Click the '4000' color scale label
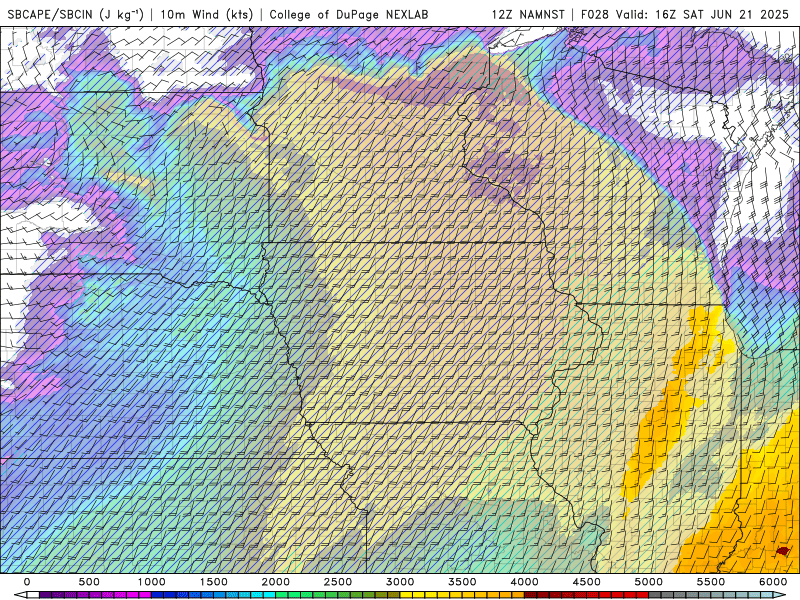The width and height of the screenshot is (800, 600). pyautogui.click(x=525, y=582)
